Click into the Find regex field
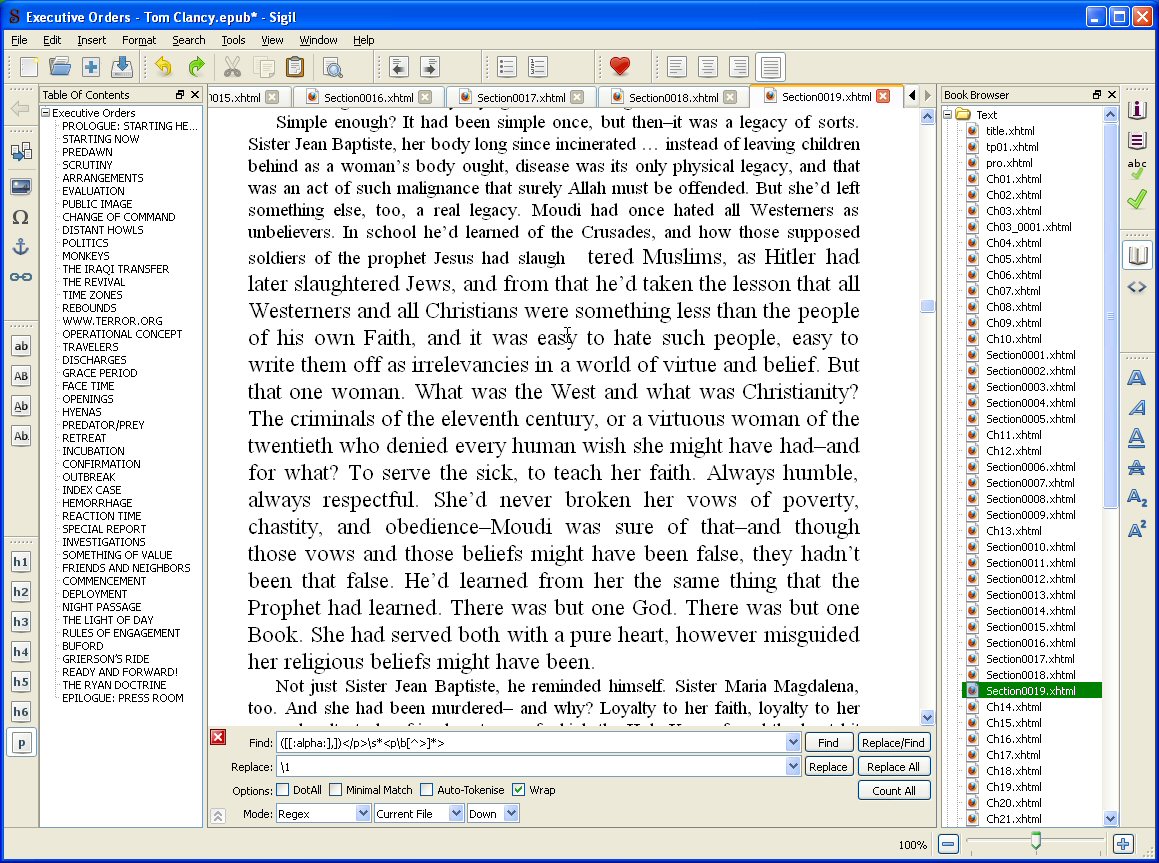Viewport: 1159px width, 863px height. (531, 743)
